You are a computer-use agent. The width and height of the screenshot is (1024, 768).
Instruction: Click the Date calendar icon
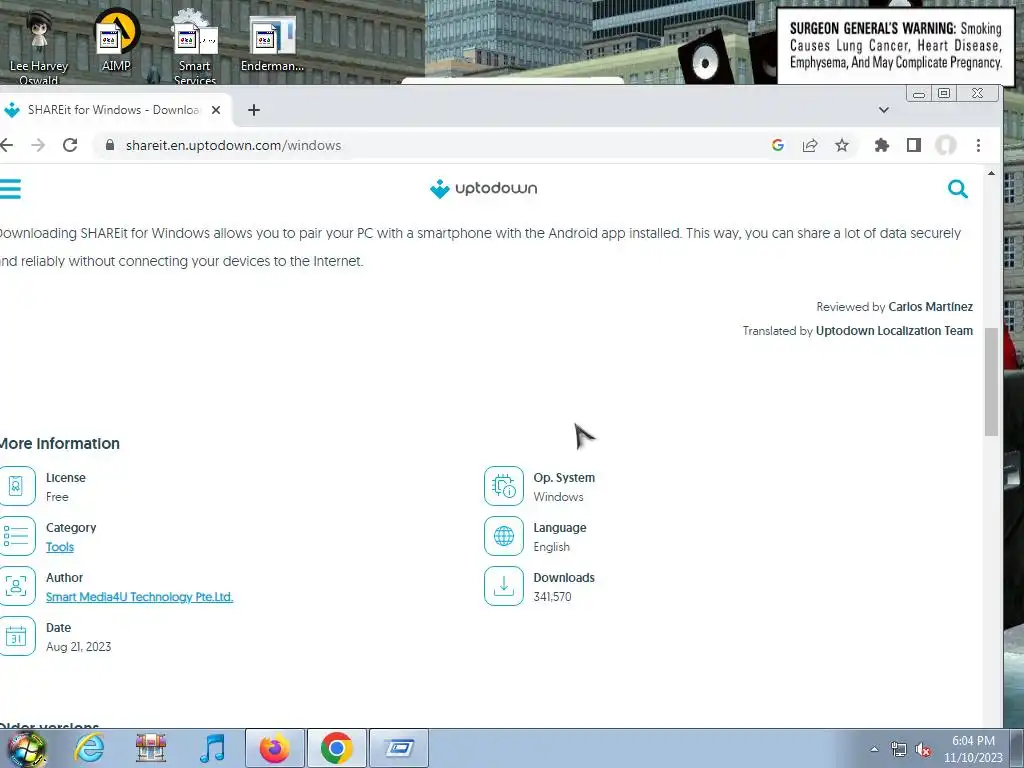(16, 636)
